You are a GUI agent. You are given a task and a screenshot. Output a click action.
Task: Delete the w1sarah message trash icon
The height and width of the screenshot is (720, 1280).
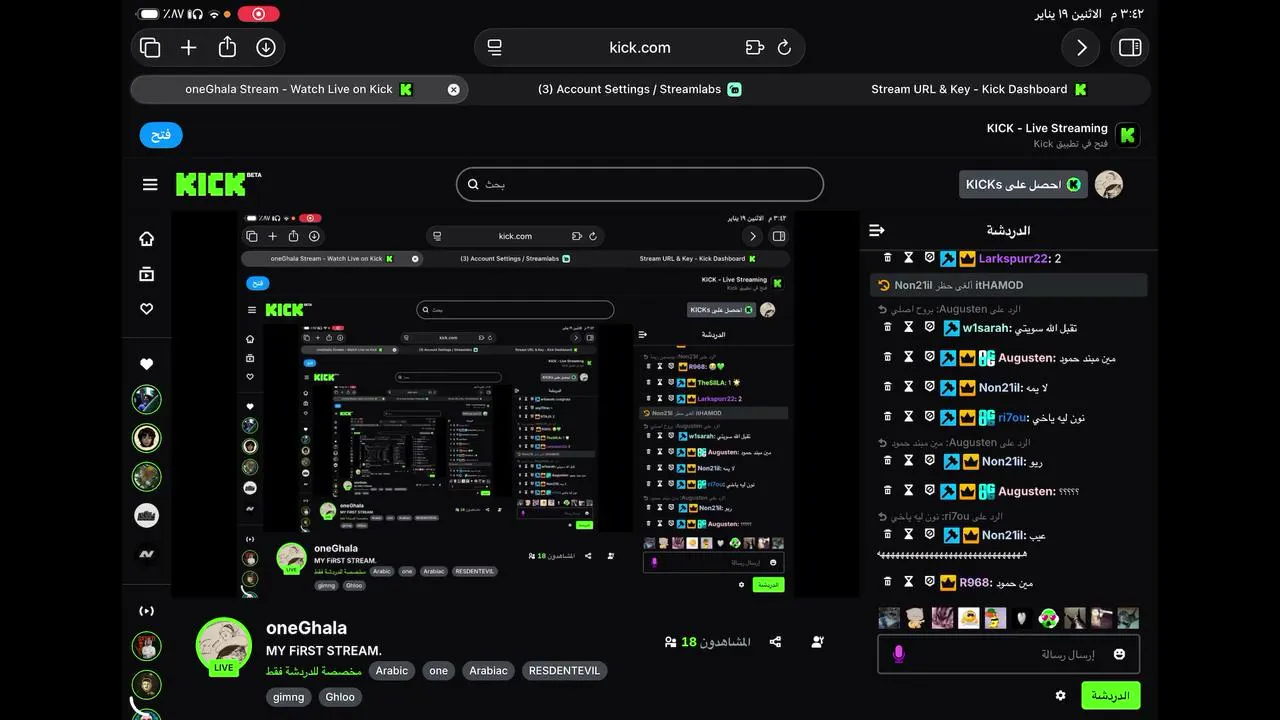[887, 327]
